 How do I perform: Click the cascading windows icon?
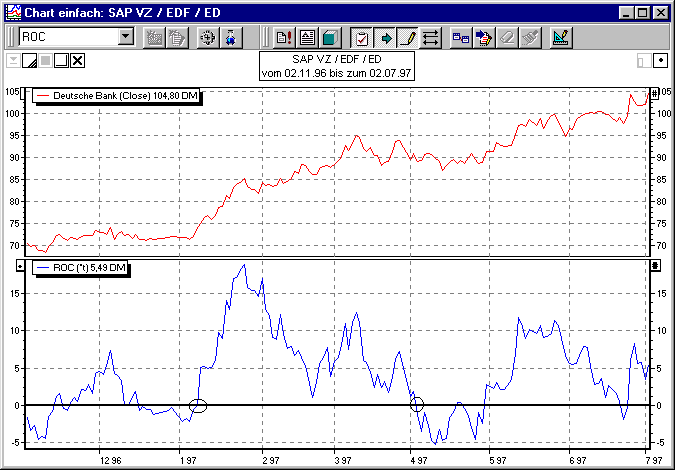tap(461, 38)
